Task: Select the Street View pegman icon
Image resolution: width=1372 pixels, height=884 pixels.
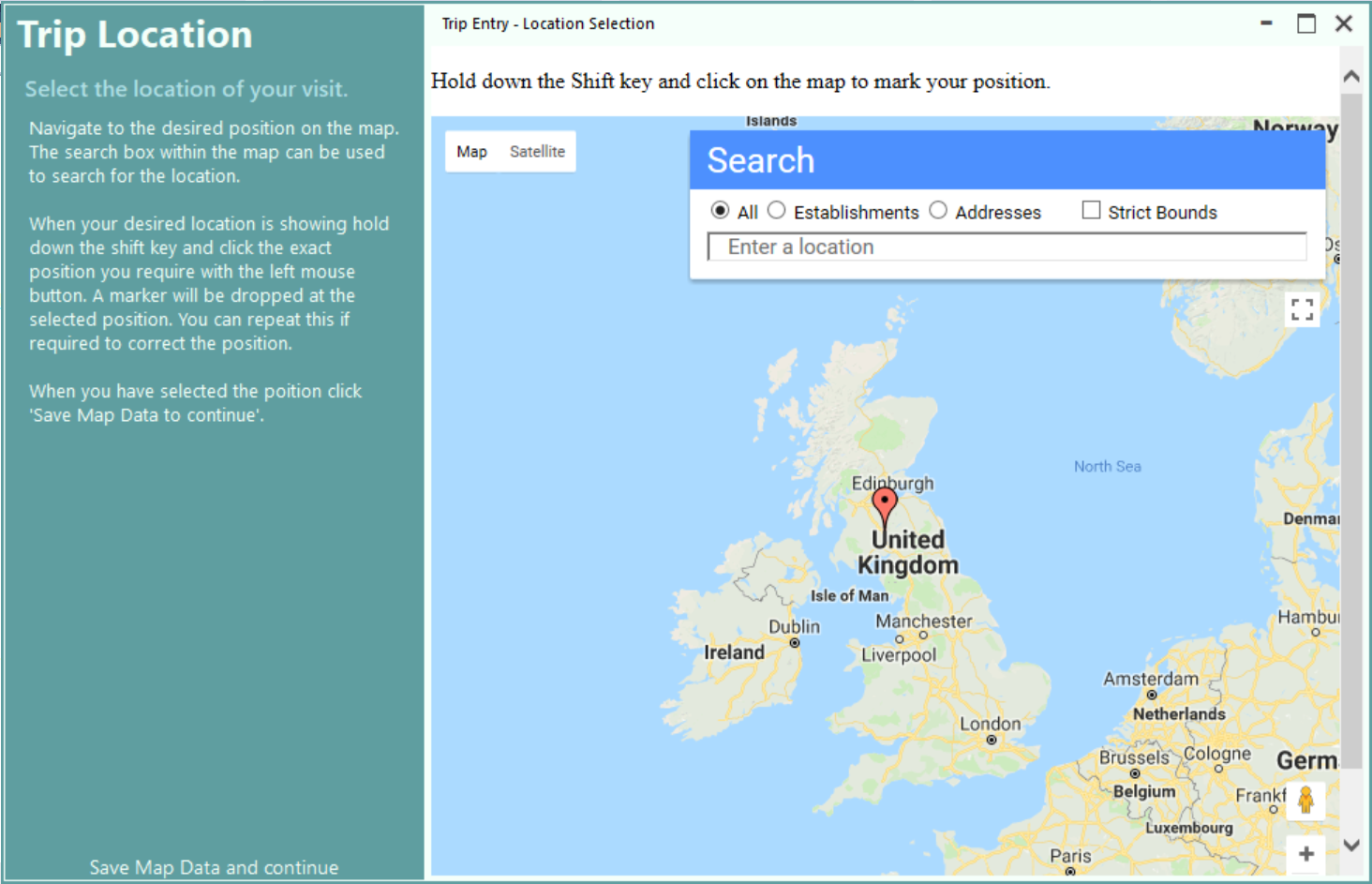Action: (1305, 801)
